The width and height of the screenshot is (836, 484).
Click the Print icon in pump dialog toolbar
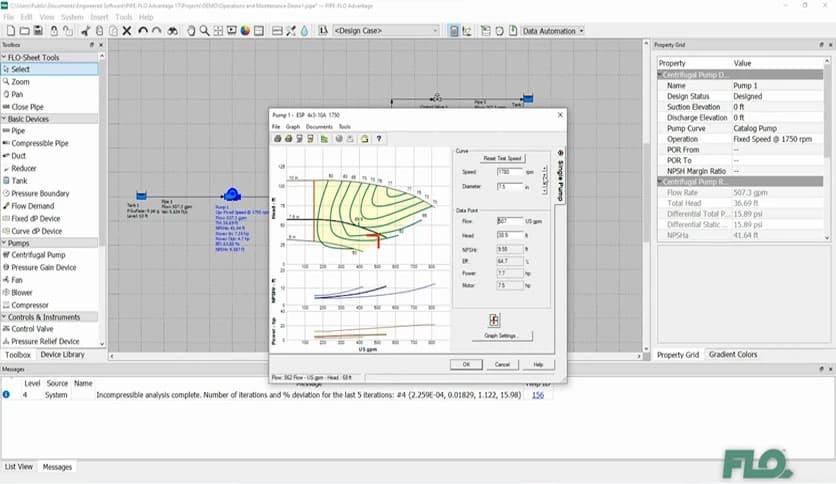(x=277, y=139)
